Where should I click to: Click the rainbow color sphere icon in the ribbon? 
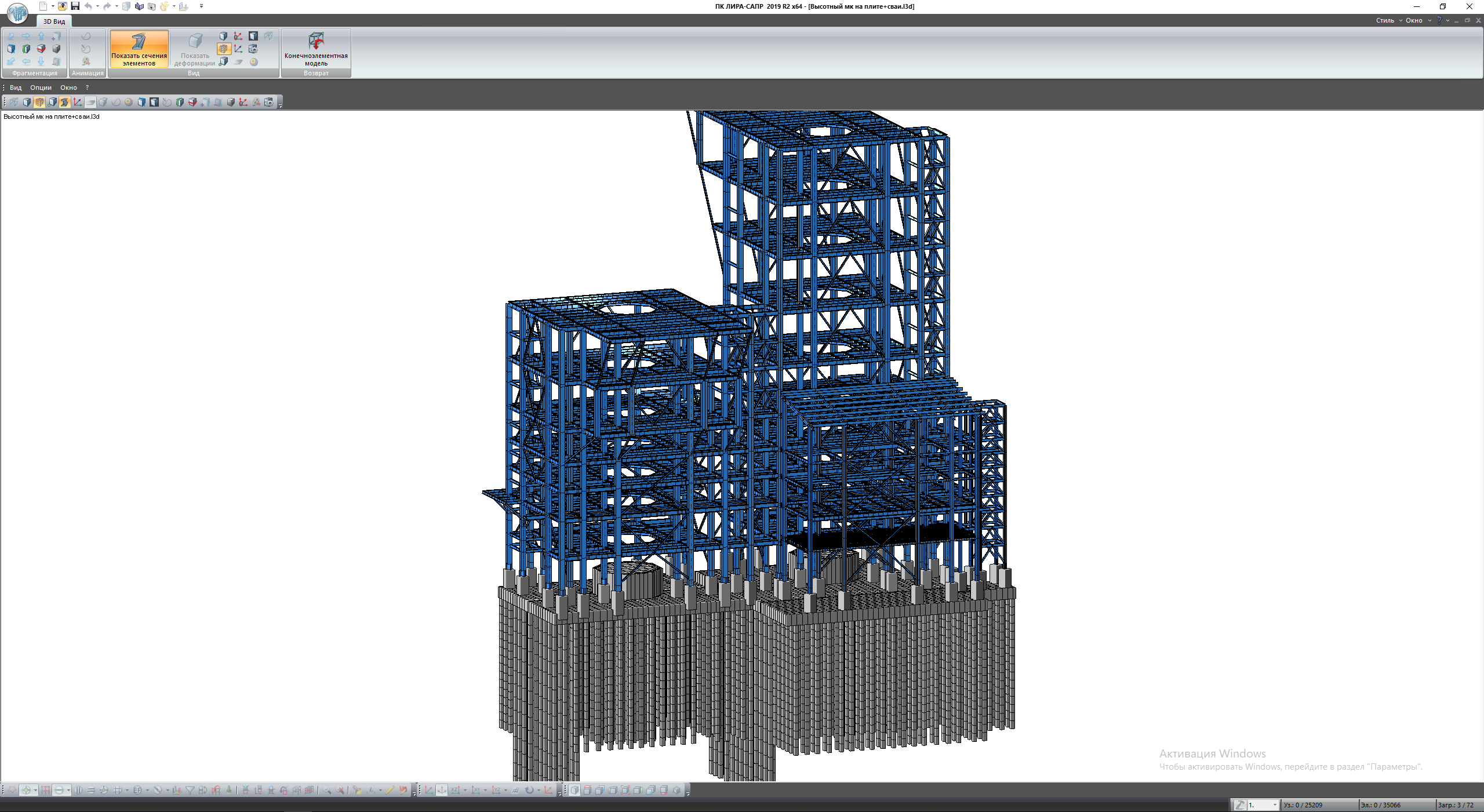point(253,62)
